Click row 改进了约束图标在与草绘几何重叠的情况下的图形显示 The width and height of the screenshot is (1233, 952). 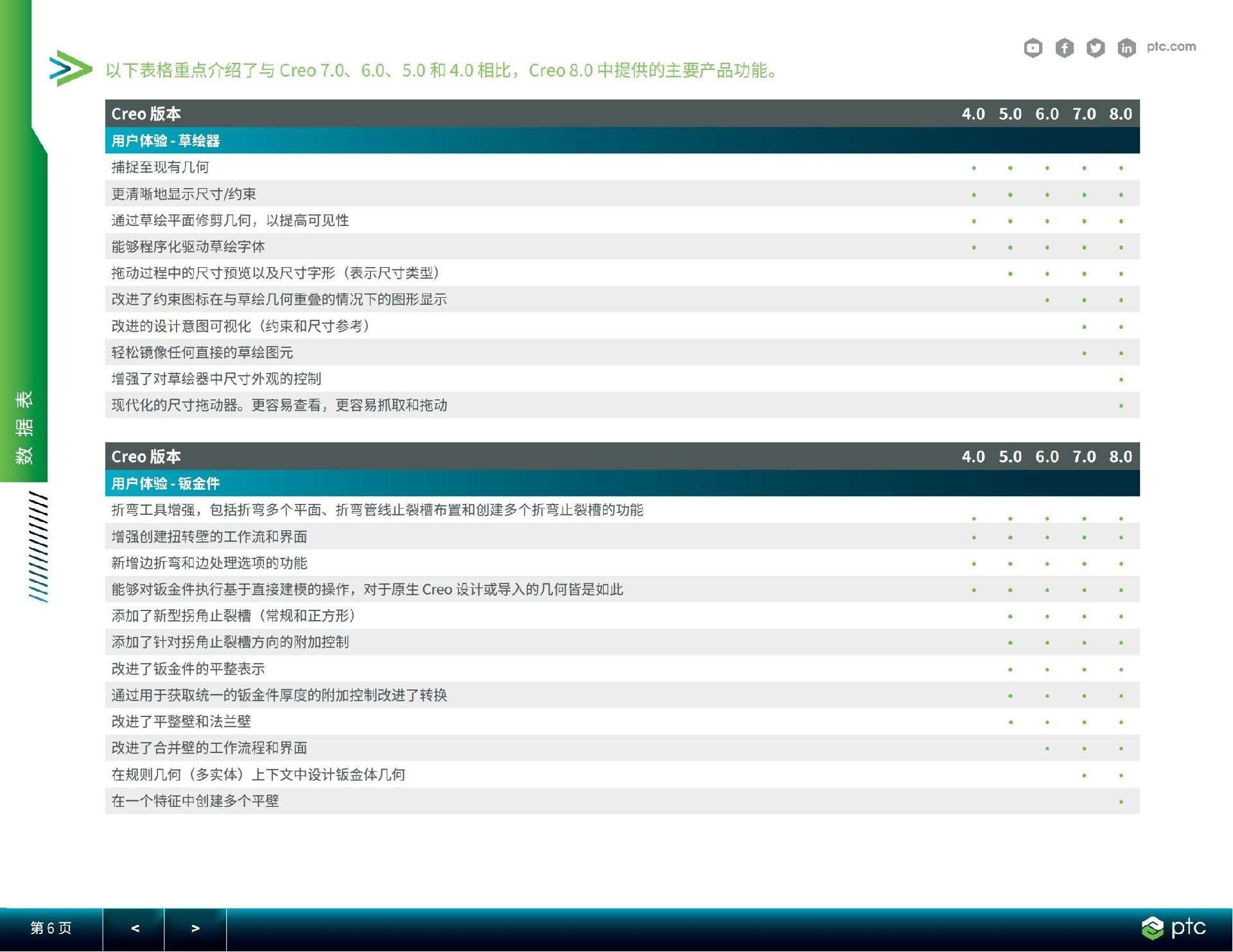(x=622, y=299)
